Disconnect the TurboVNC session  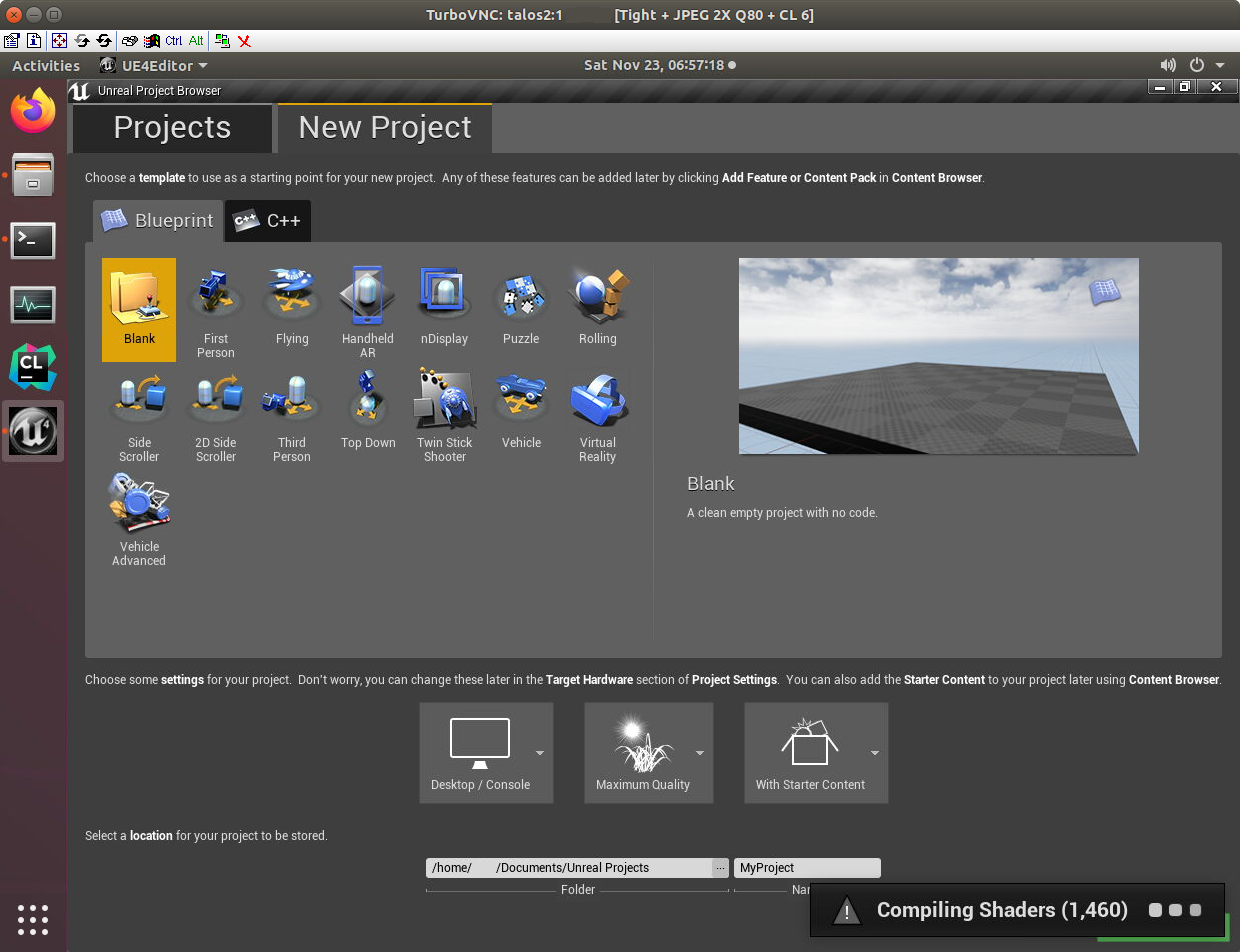tap(244, 41)
